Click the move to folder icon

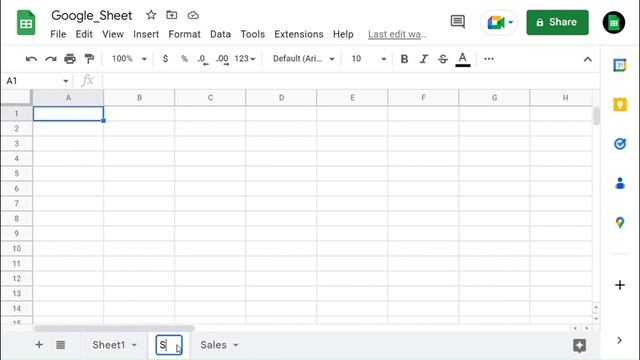click(172, 15)
